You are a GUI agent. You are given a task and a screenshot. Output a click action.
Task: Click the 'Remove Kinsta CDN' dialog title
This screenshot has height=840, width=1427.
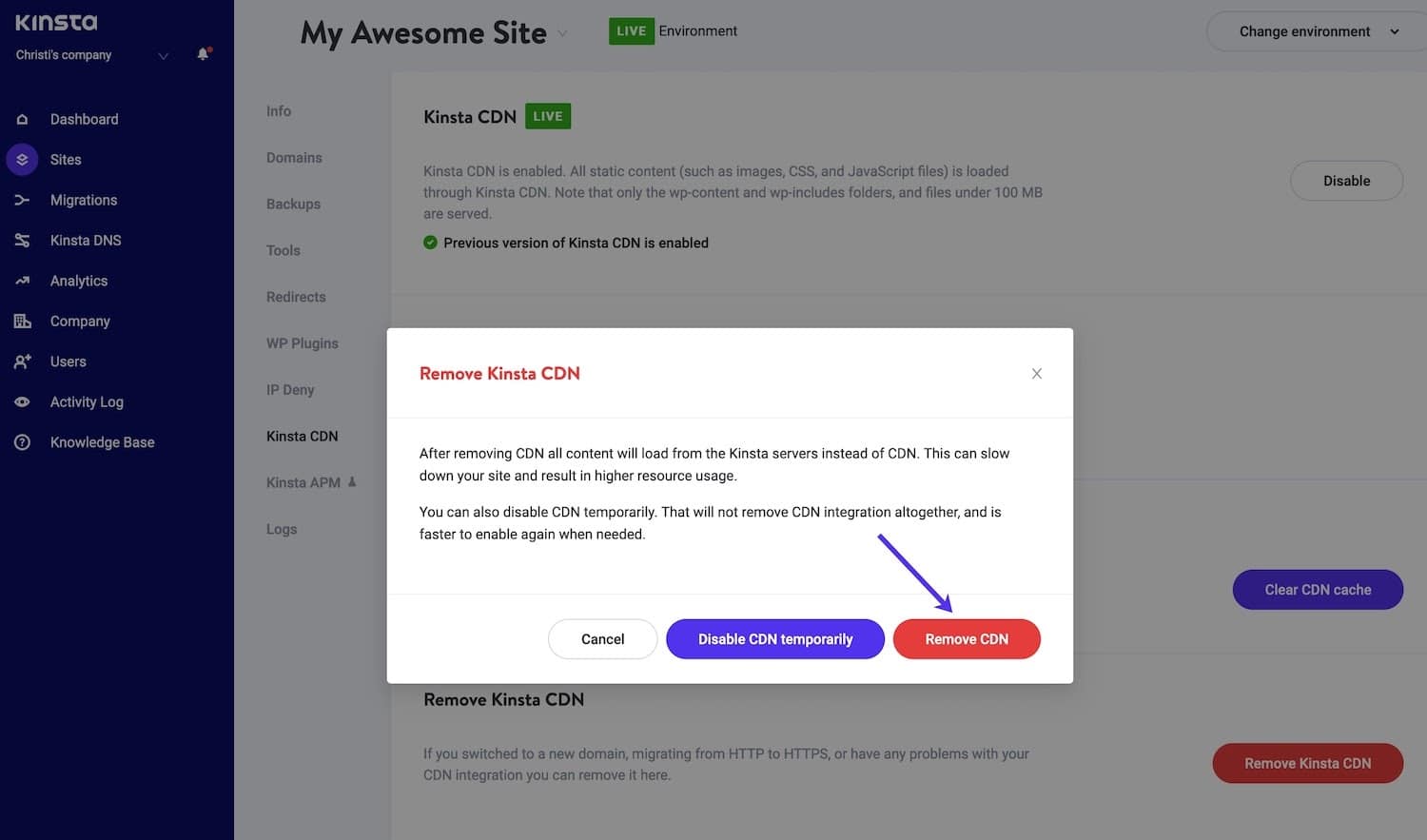499,374
